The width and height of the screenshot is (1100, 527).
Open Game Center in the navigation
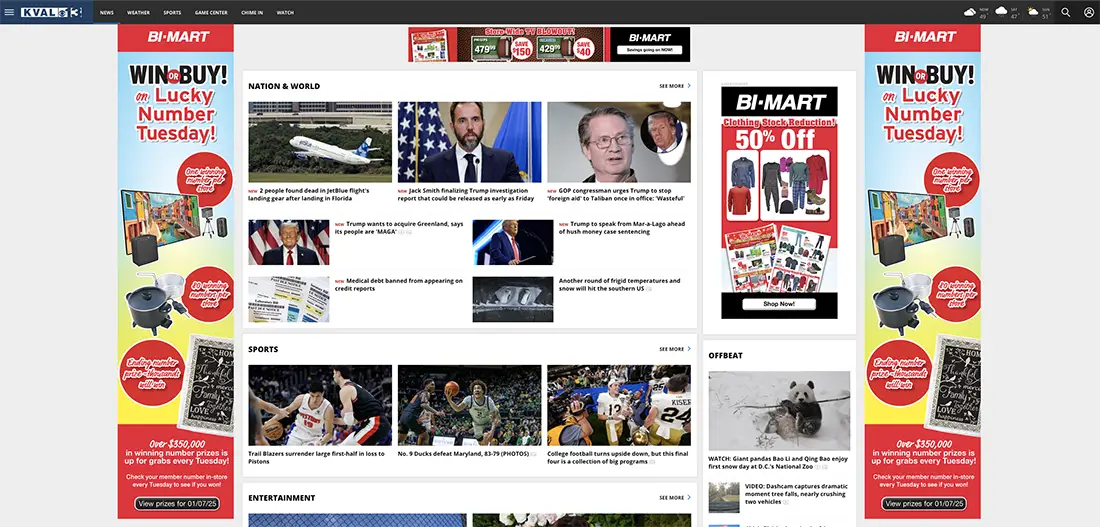[211, 13]
